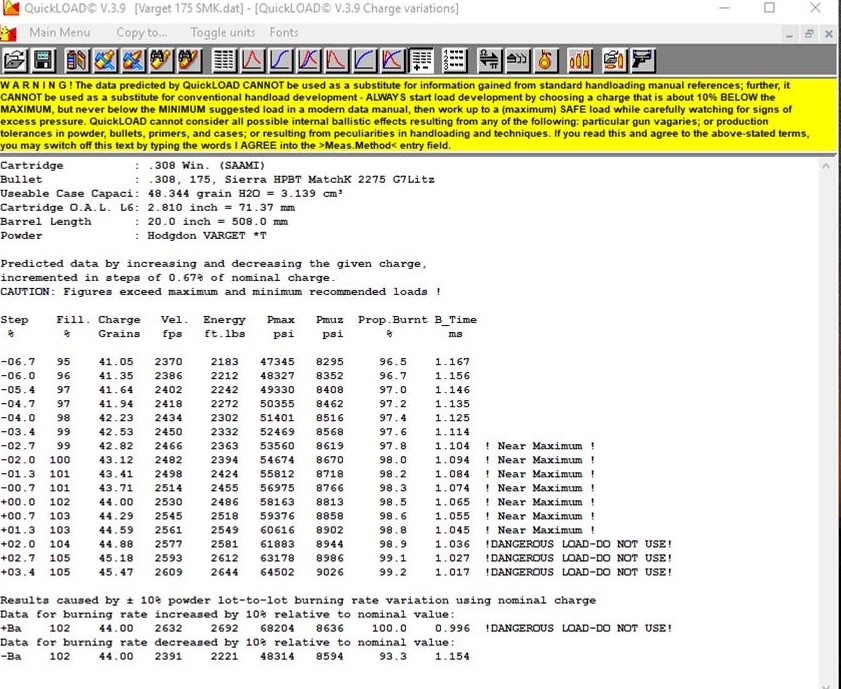Click the omega-pi conversion arrows icon

point(489,60)
